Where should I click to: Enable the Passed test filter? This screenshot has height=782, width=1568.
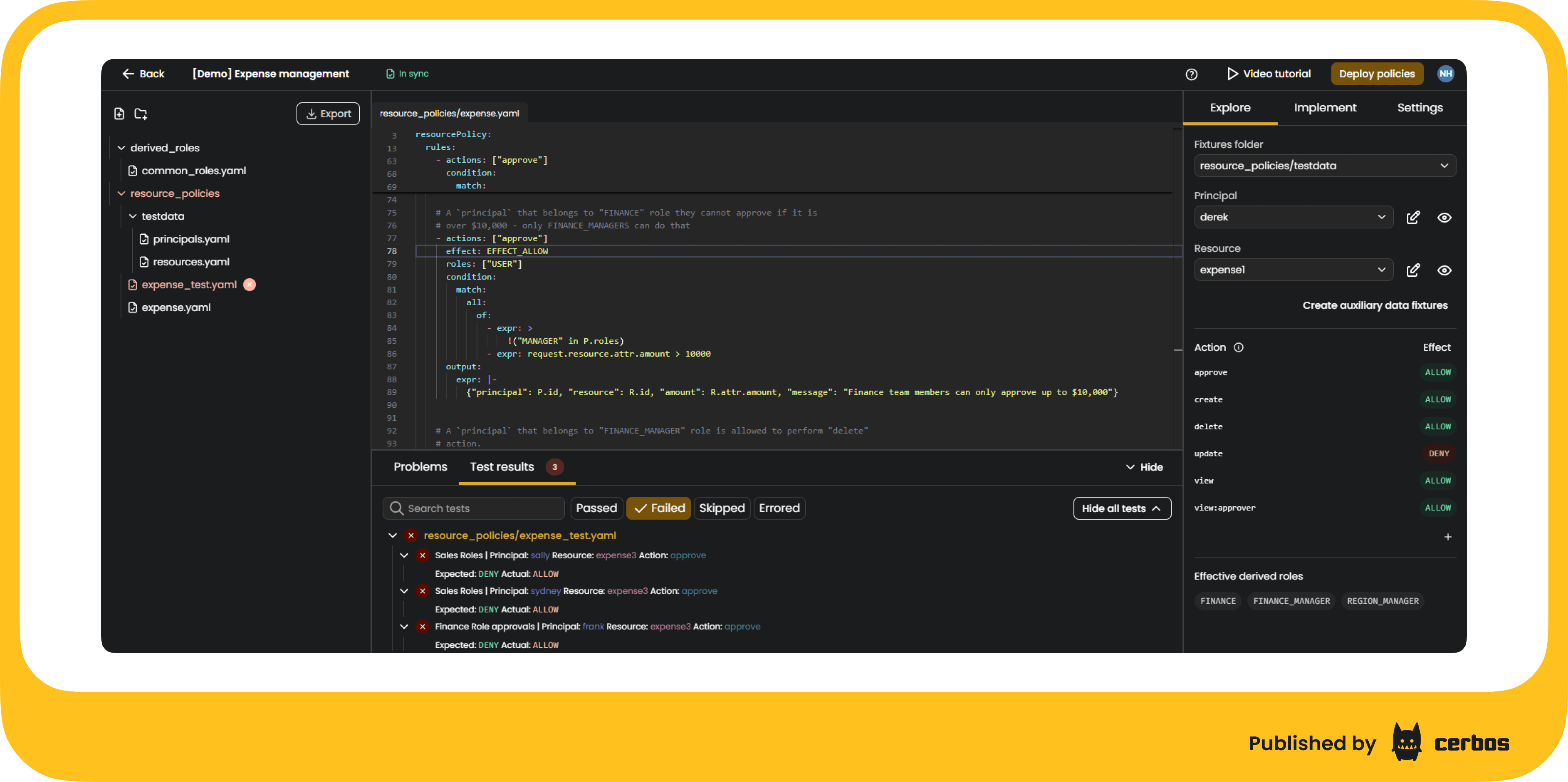[596, 508]
